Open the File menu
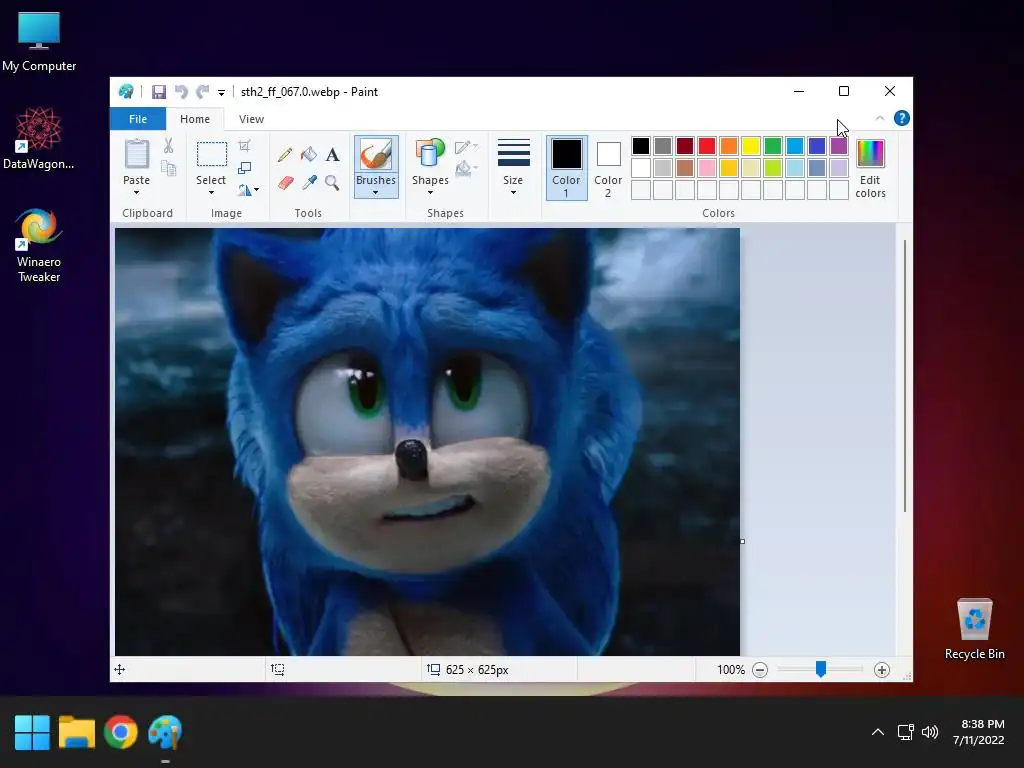Image resolution: width=1024 pixels, height=768 pixels. tap(138, 119)
